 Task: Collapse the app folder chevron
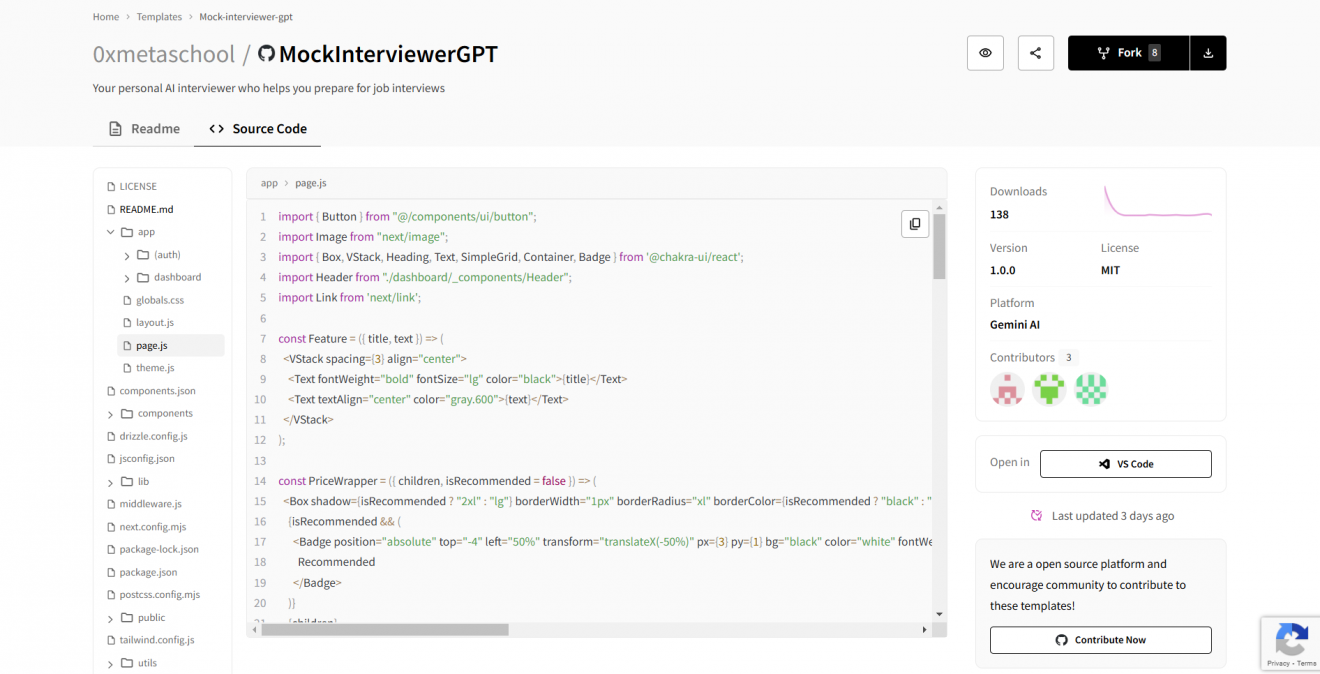point(110,232)
